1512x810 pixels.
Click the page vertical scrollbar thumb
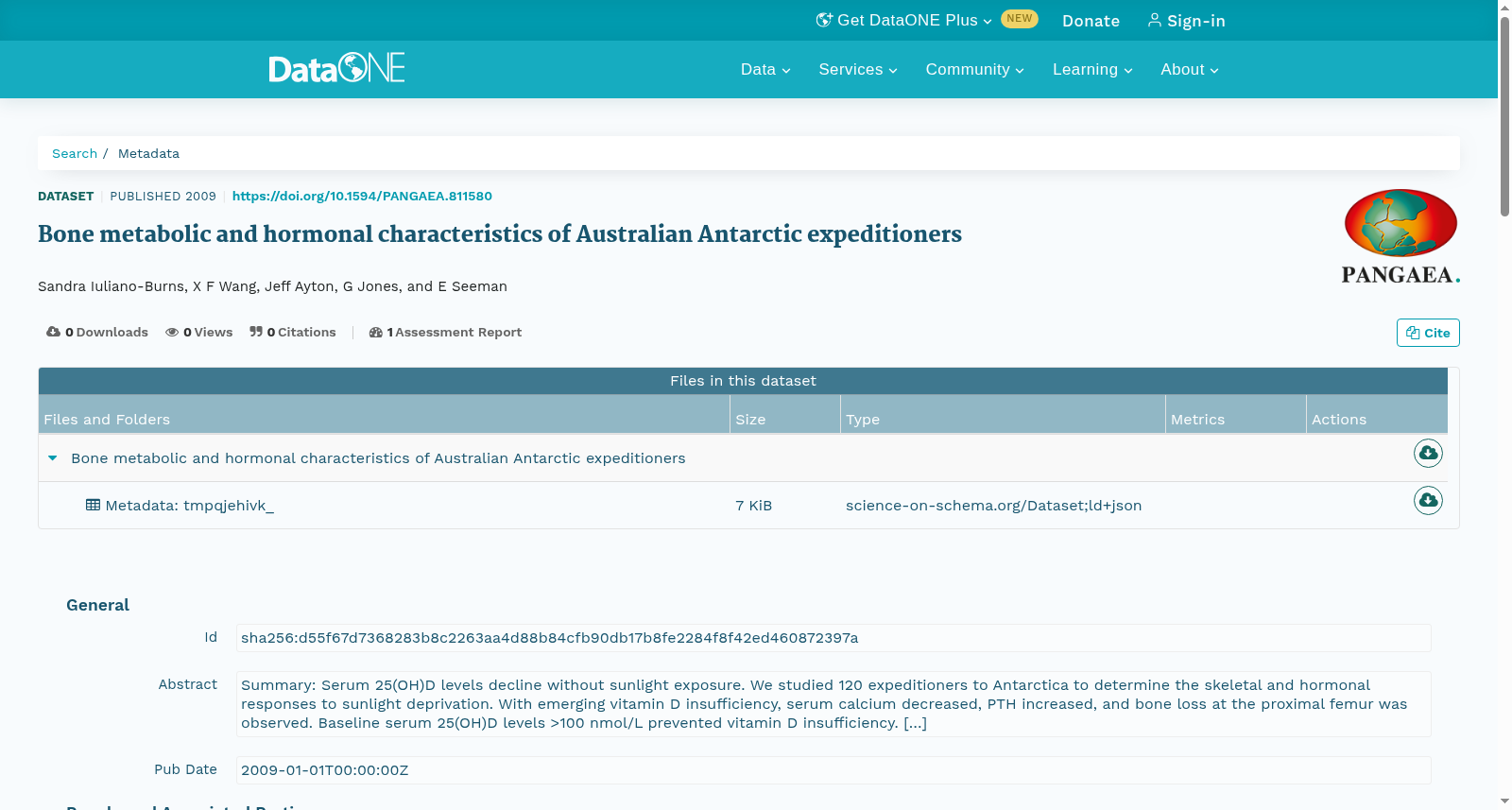coord(1504,117)
